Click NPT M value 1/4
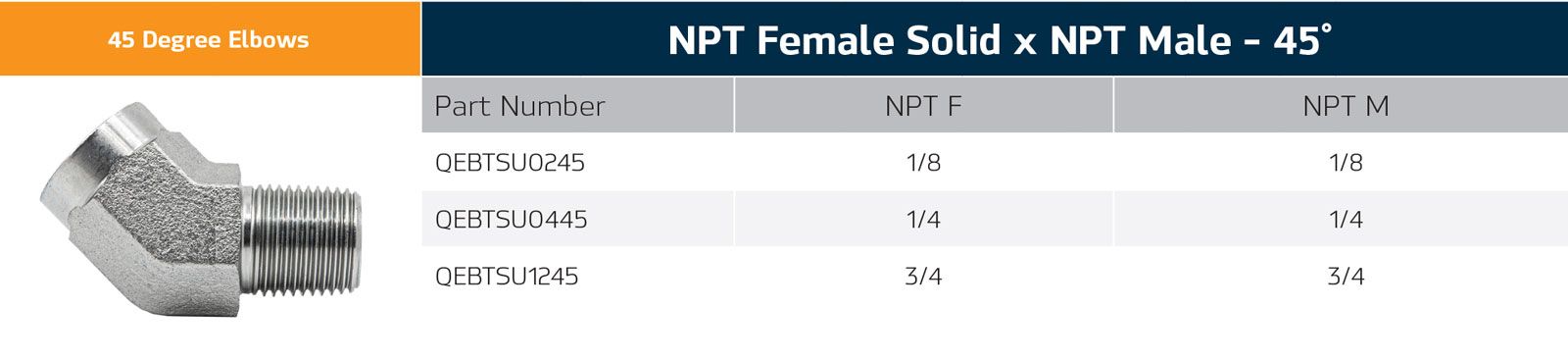Viewport: 1568px width, 358px height. tap(1347, 220)
